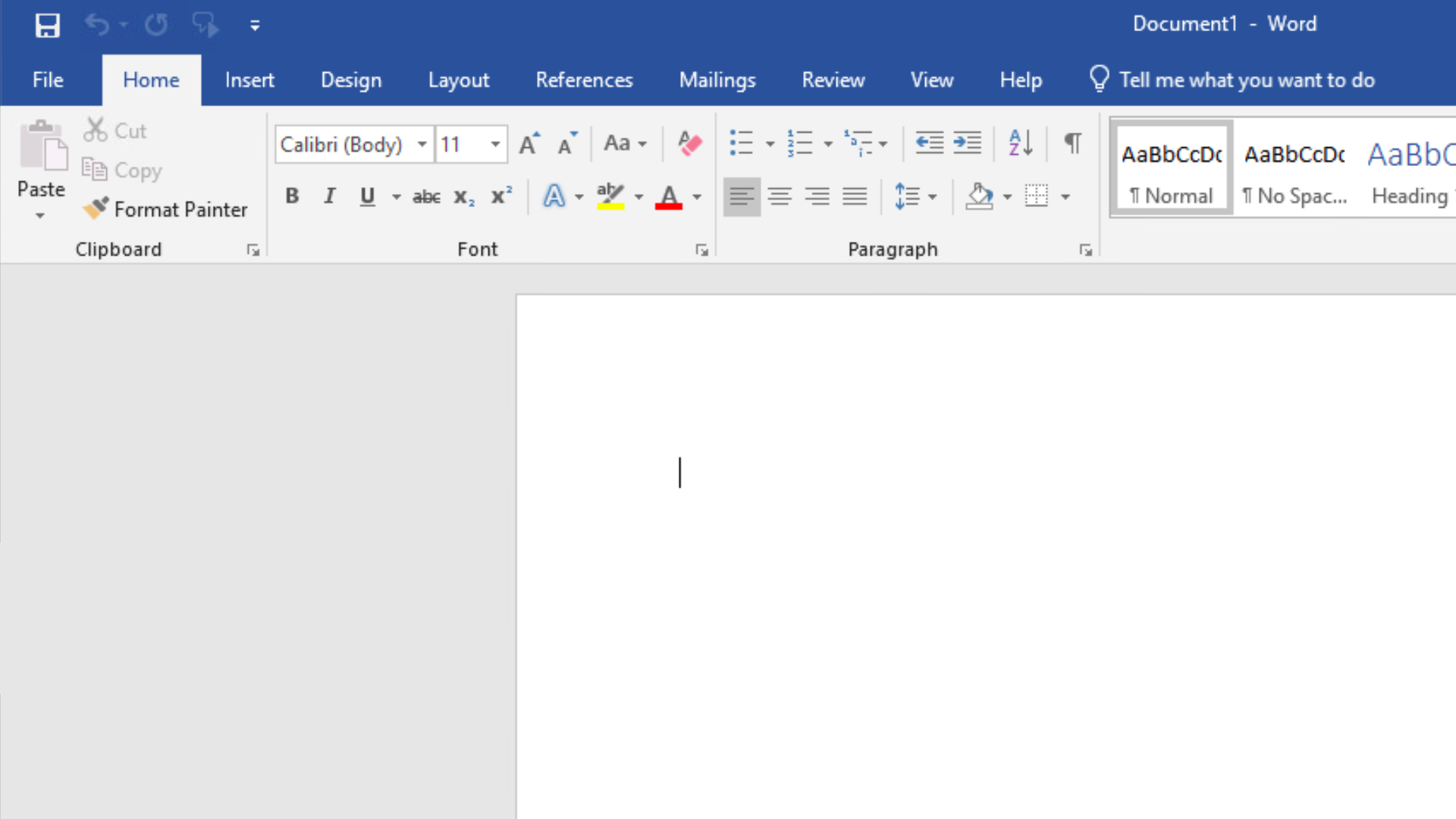Apply the No Spacing style

pyautogui.click(x=1294, y=171)
